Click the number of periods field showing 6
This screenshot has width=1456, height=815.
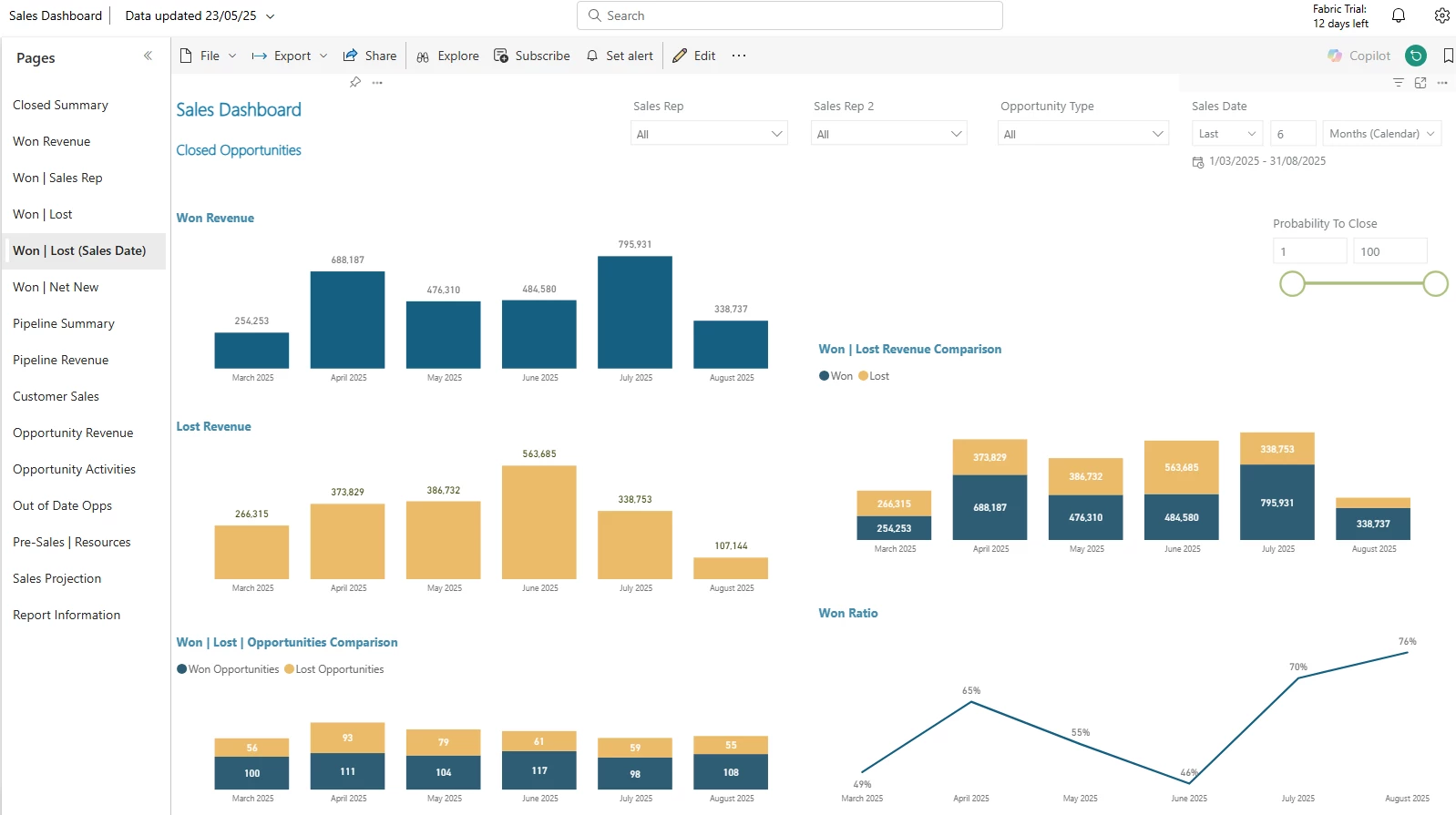tap(1293, 133)
